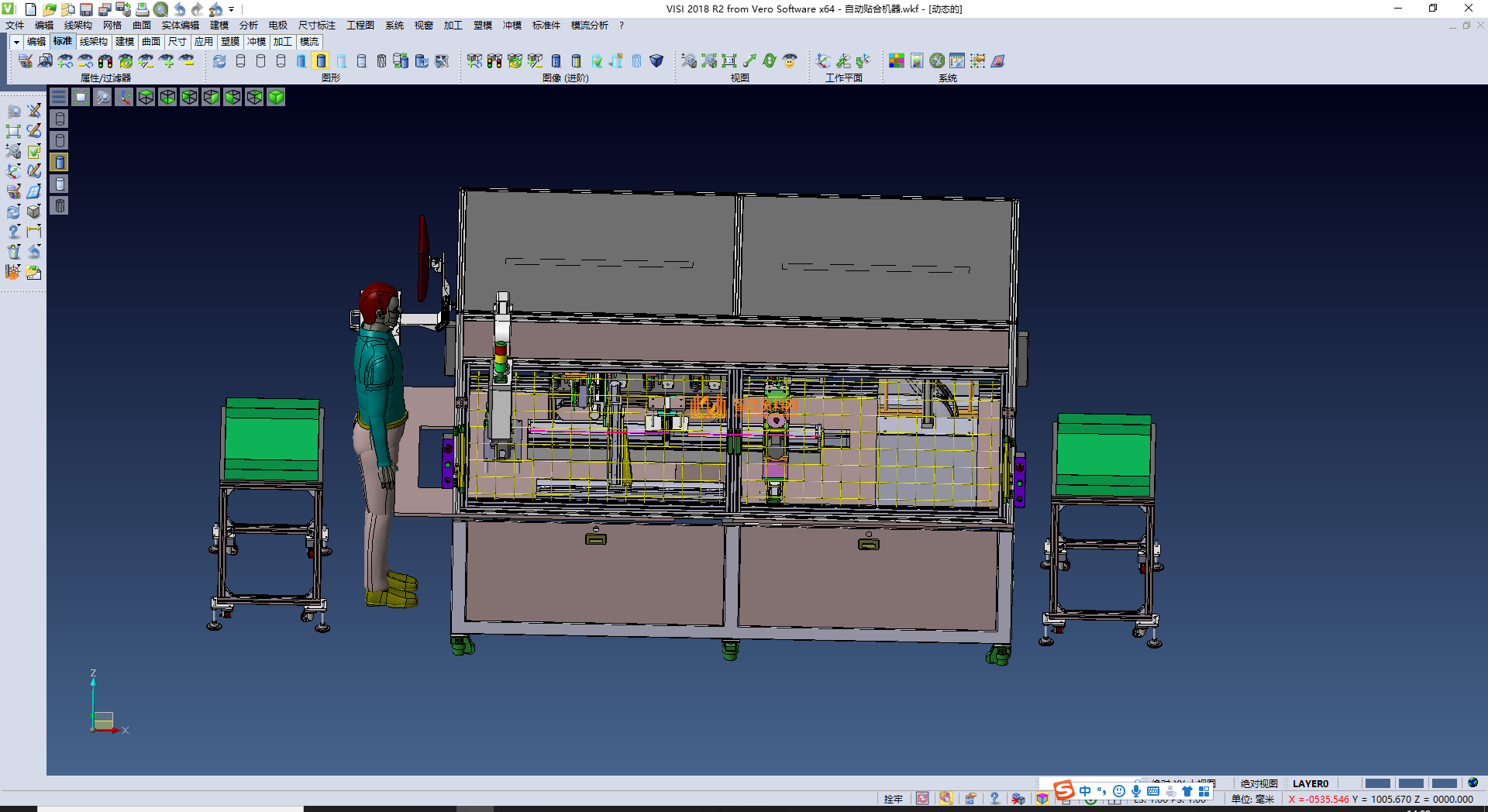This screenshot has width=1488, height=812.
Task: Toggle the highlighted shaded cylinder display mode
Action: pyautogui.click(x=321, y=60)
